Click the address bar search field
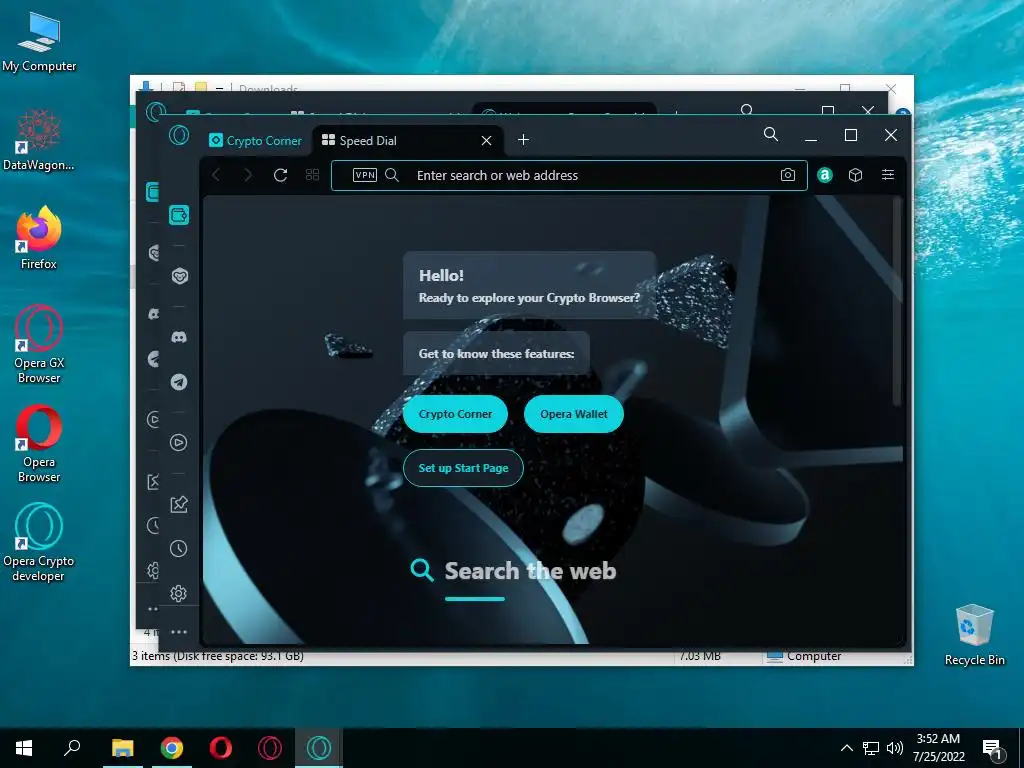The image size is (1024, 768). (569, 175)
